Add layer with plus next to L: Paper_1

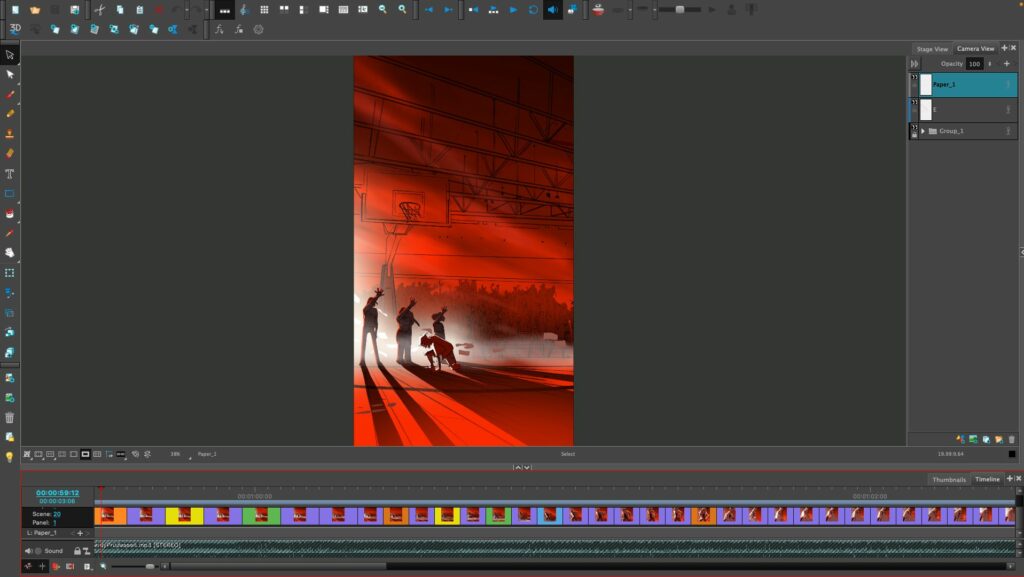[80, 533]
